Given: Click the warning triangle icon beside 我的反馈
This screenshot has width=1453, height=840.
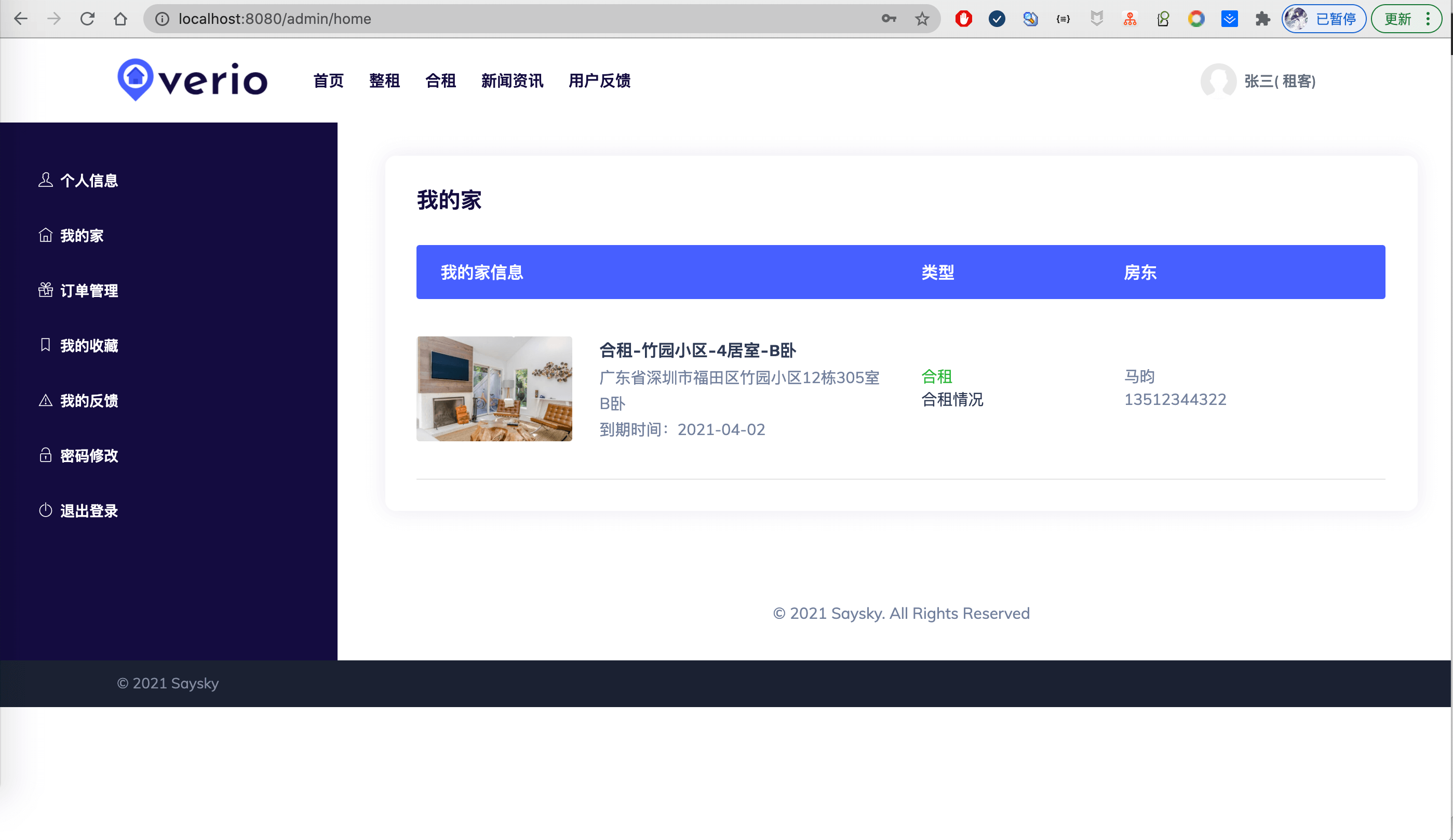Looking at the screenshot, I should click(x=46, y=400).
